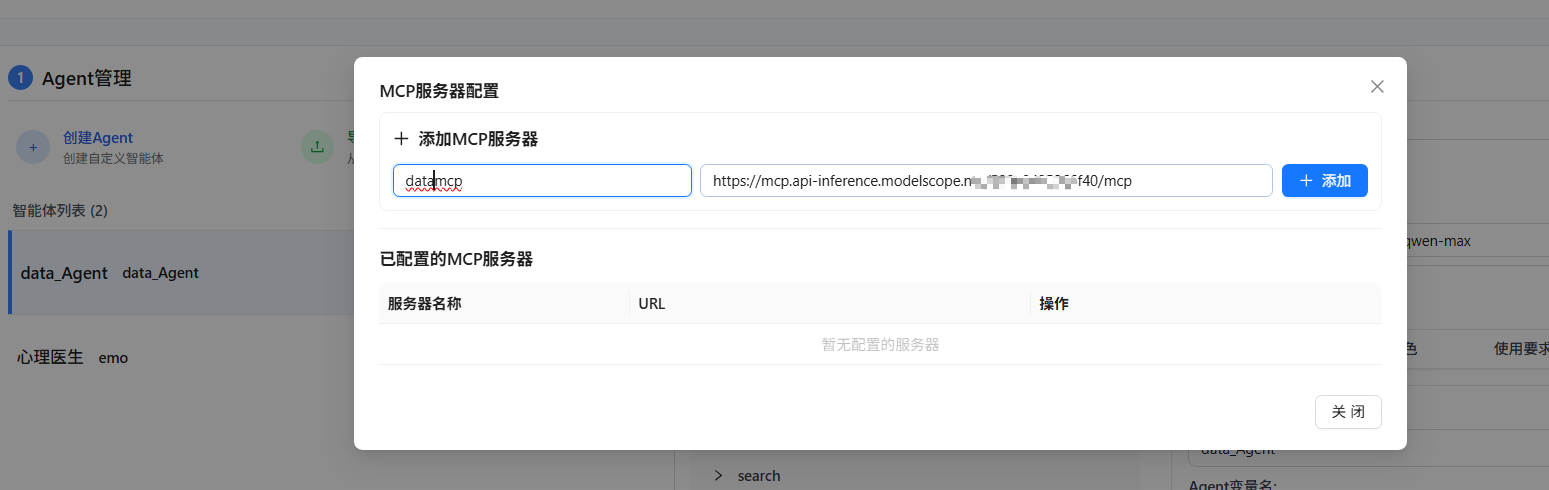The width and height of the screenshot is (1549, 490).
Task: Click the 操作 column header
Action: point(1054,304)
